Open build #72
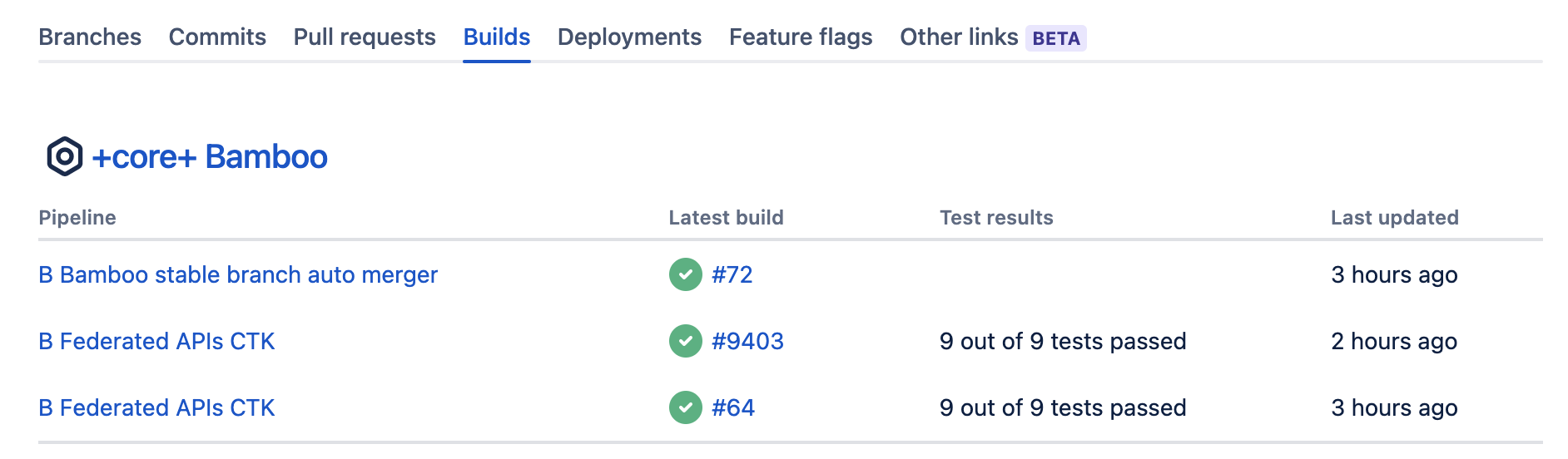Viewport: 1568px width, 459px height. tap(732, 274)
